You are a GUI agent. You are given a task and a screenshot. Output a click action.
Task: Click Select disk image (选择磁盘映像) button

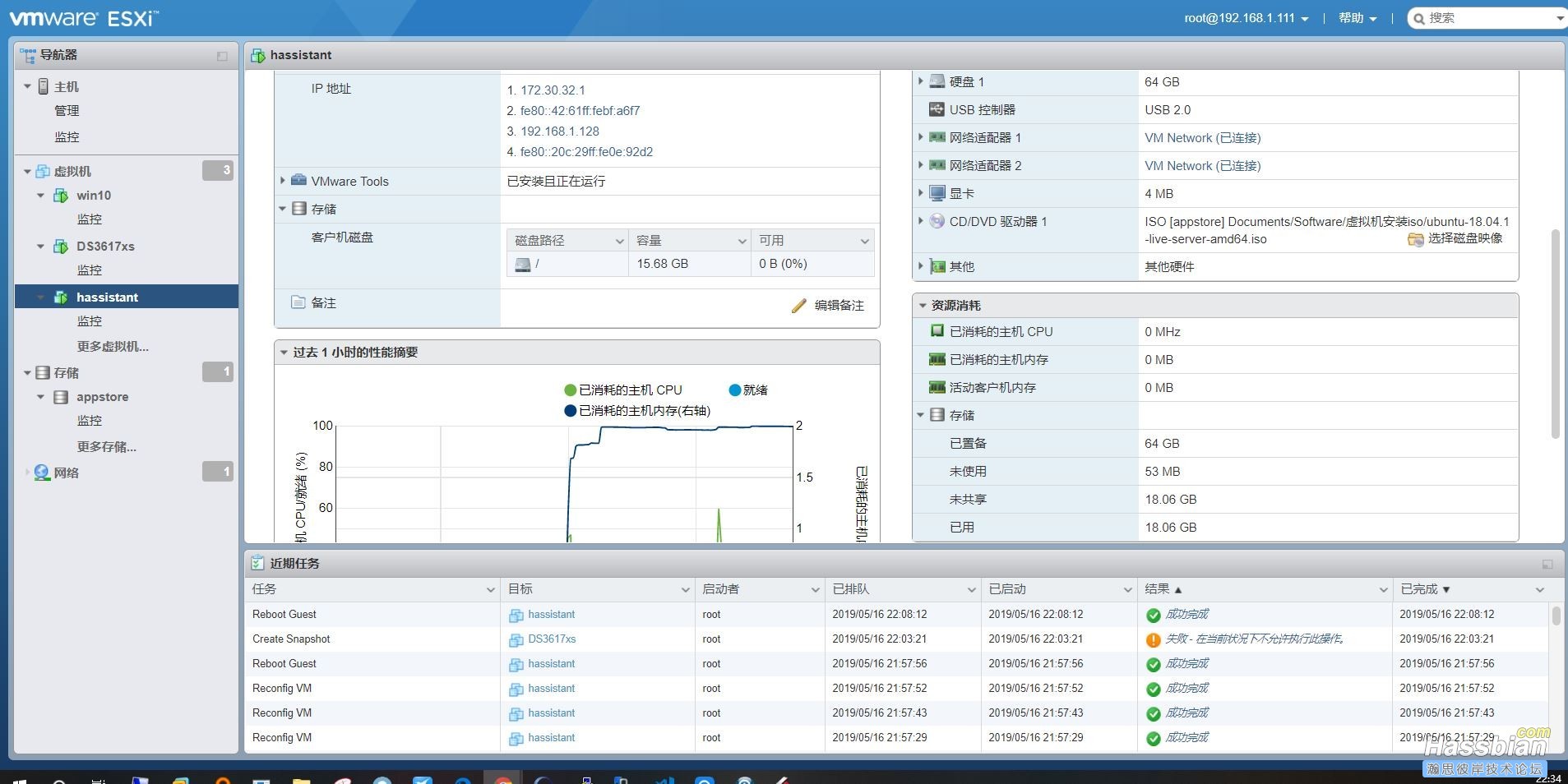click(1455, 238)
